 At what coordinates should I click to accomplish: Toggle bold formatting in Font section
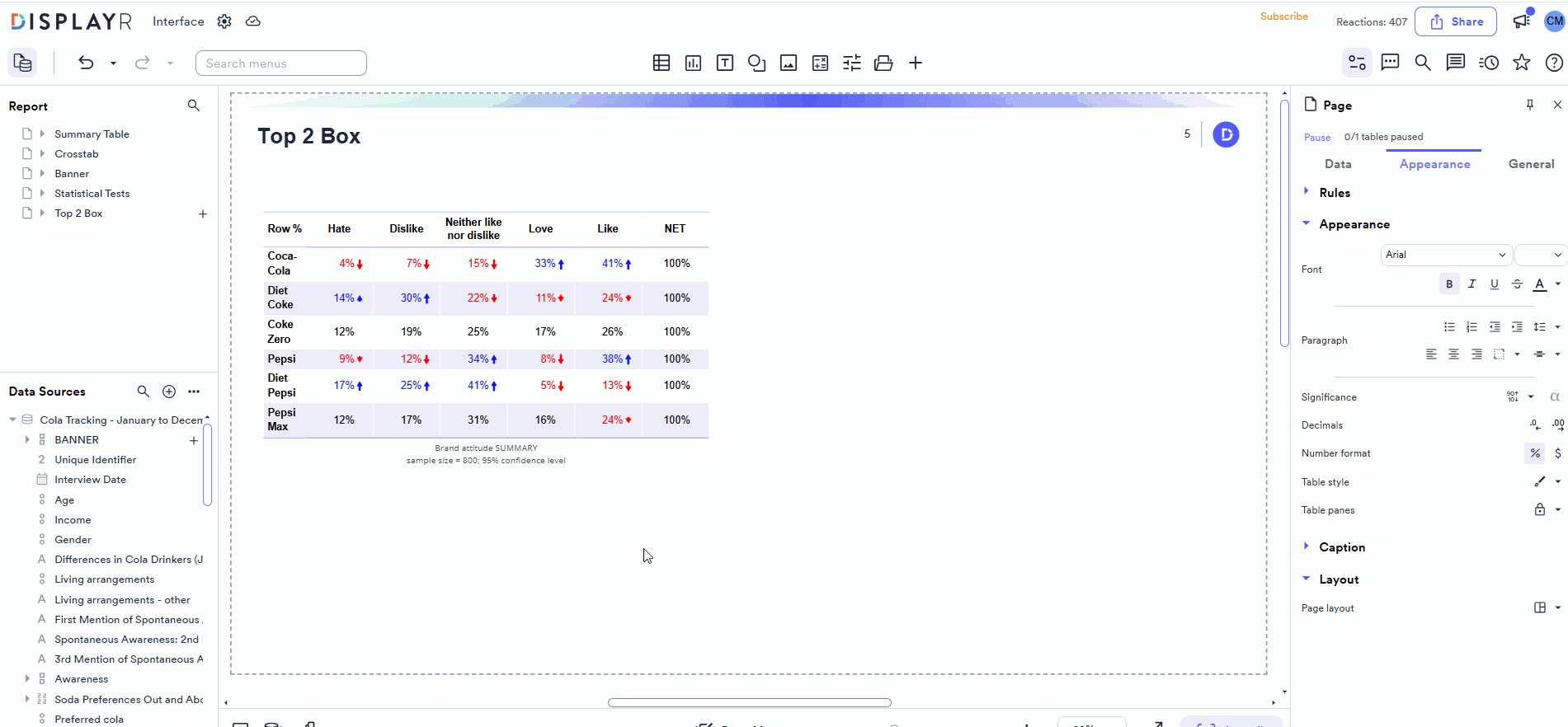coord(1448,284)
